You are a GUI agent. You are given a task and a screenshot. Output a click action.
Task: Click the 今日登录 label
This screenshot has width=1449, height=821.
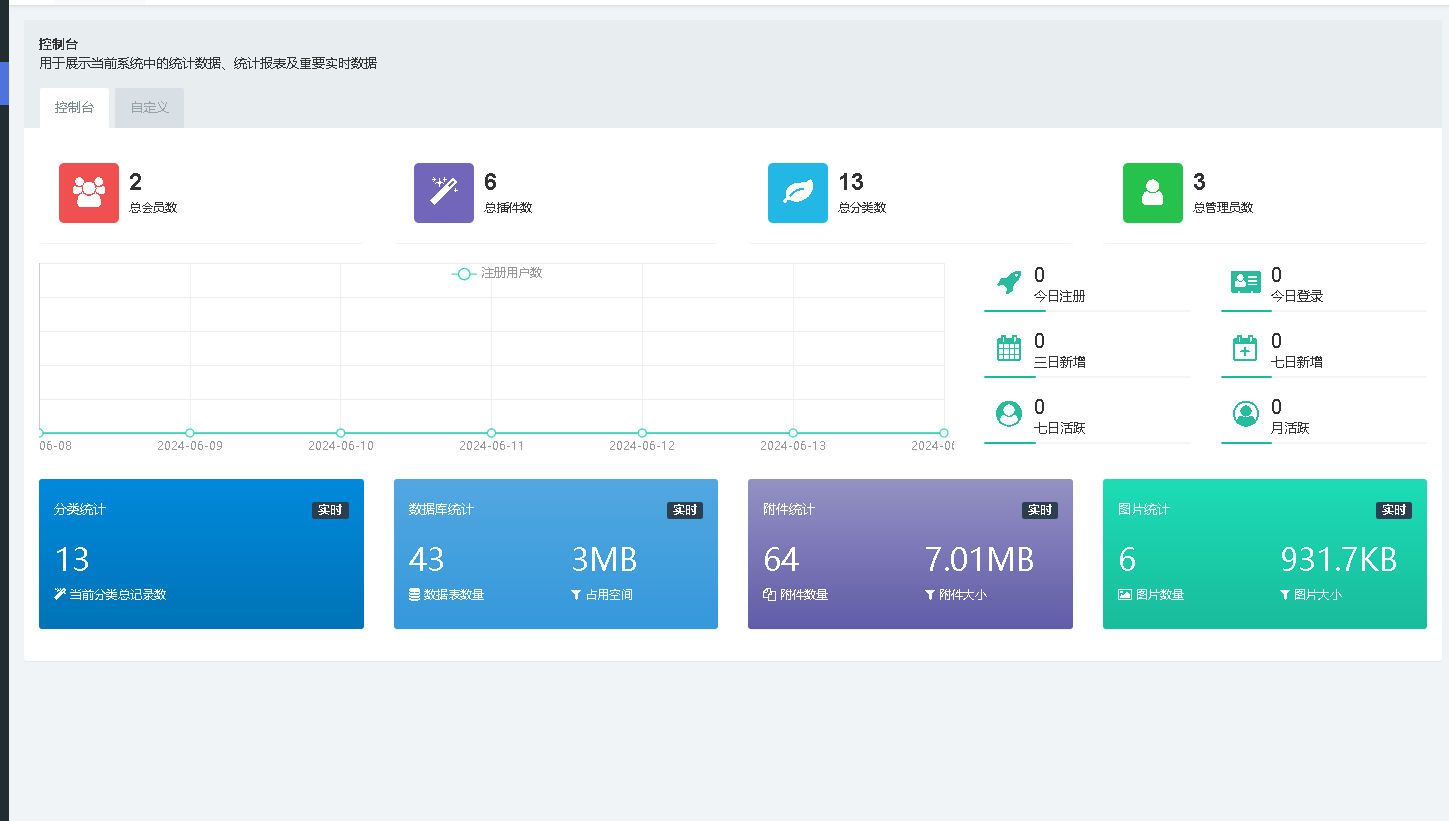1296,296
